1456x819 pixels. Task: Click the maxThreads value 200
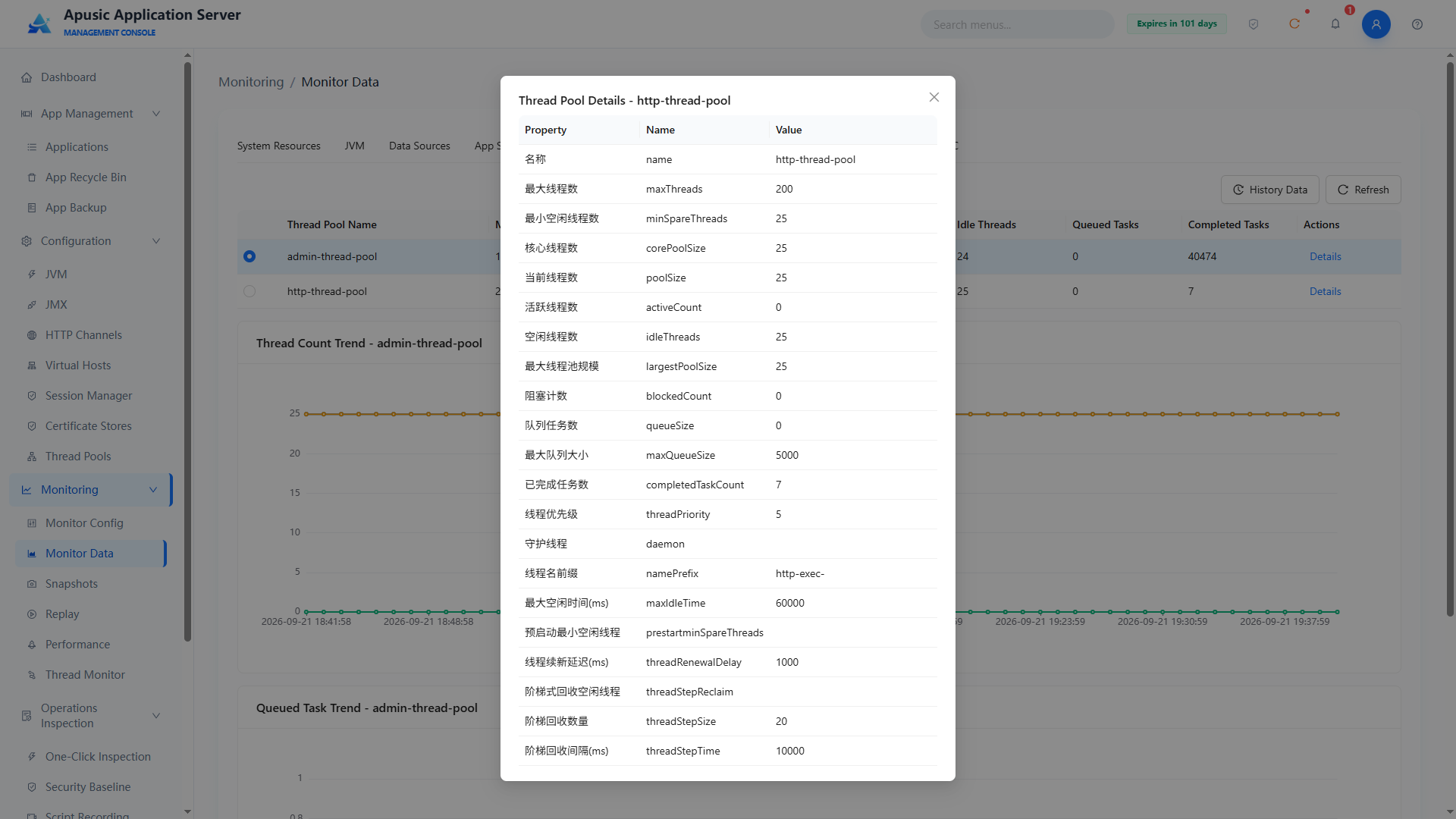coord(784,189)
